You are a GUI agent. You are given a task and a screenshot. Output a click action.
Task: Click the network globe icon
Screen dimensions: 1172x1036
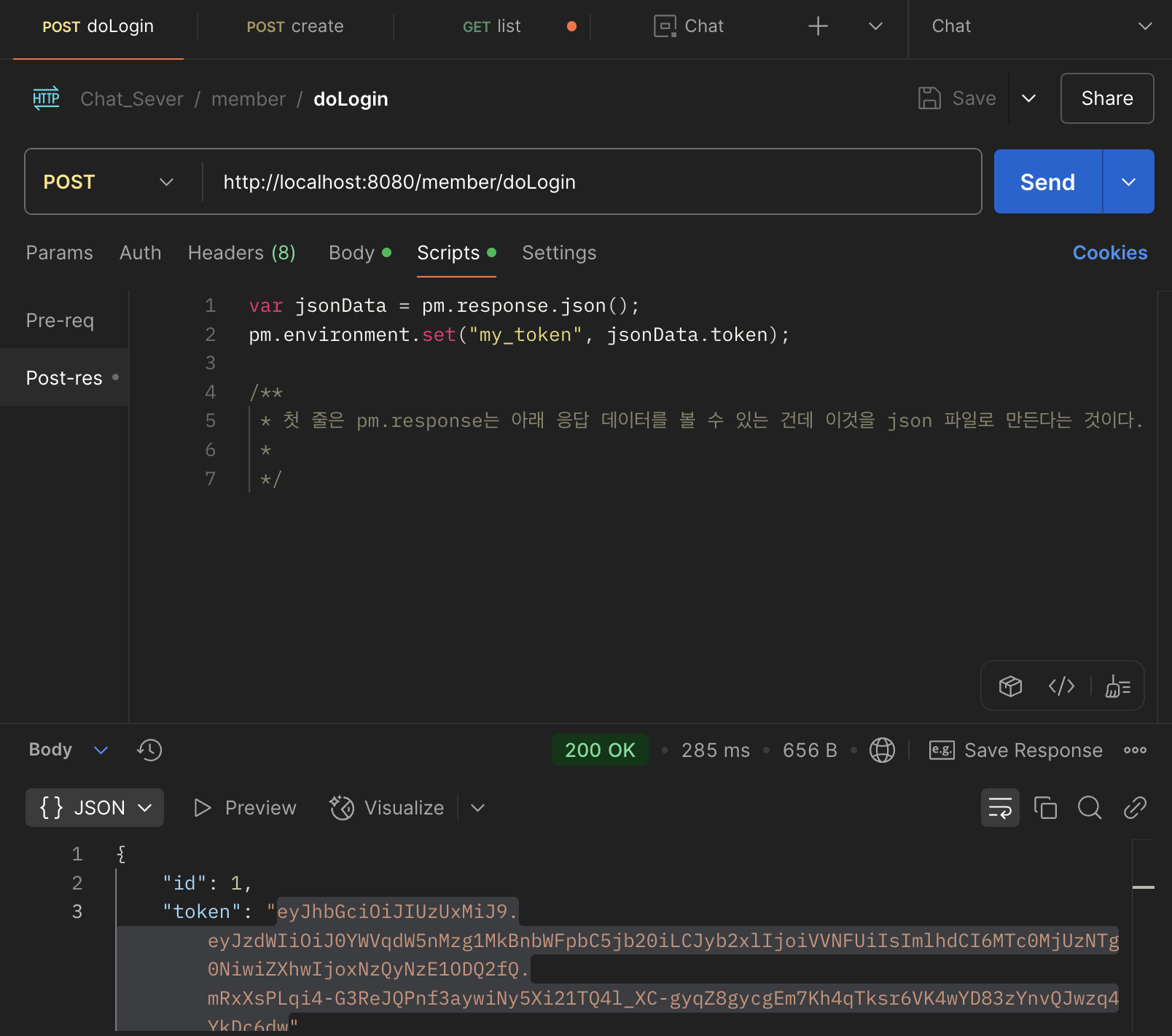pos(882,750)
